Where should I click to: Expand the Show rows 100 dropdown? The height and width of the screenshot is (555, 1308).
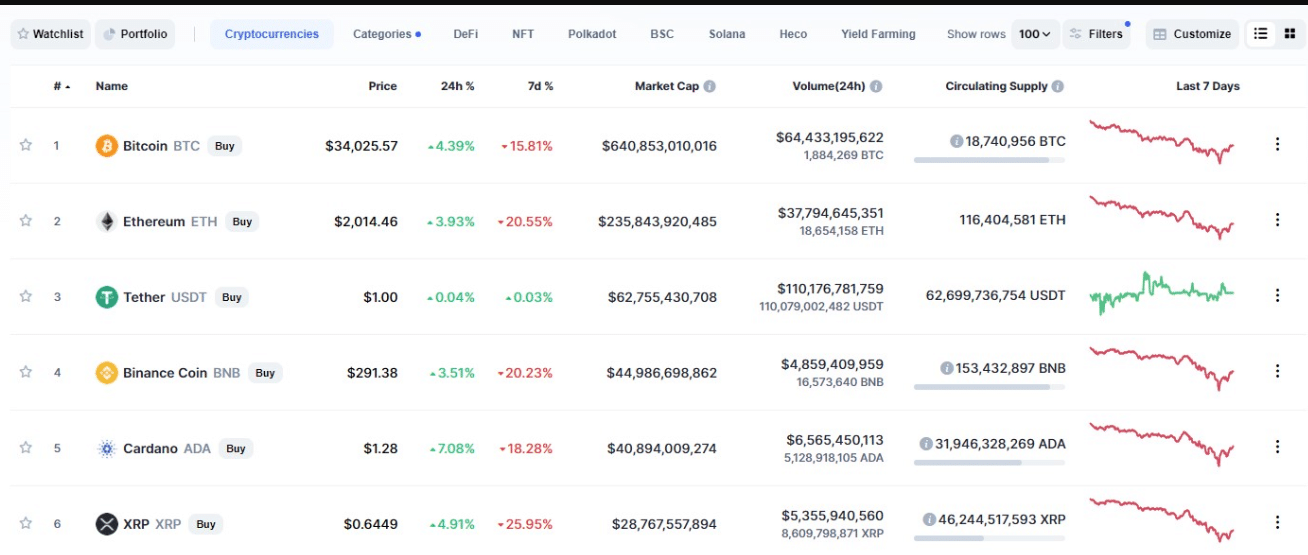[x=1034, y=34]
